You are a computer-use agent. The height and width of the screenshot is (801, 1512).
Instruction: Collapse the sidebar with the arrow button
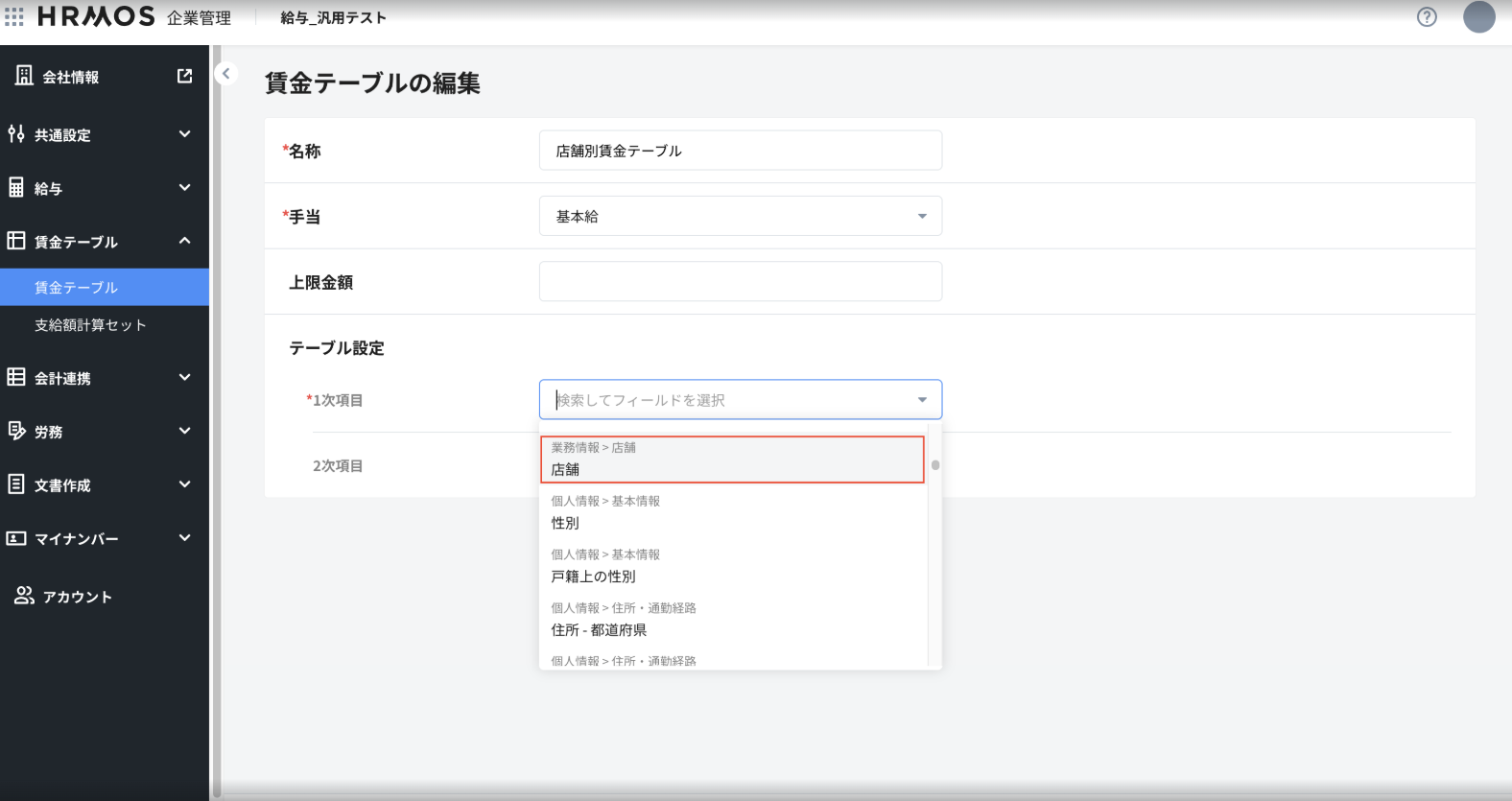click(226, 74)
